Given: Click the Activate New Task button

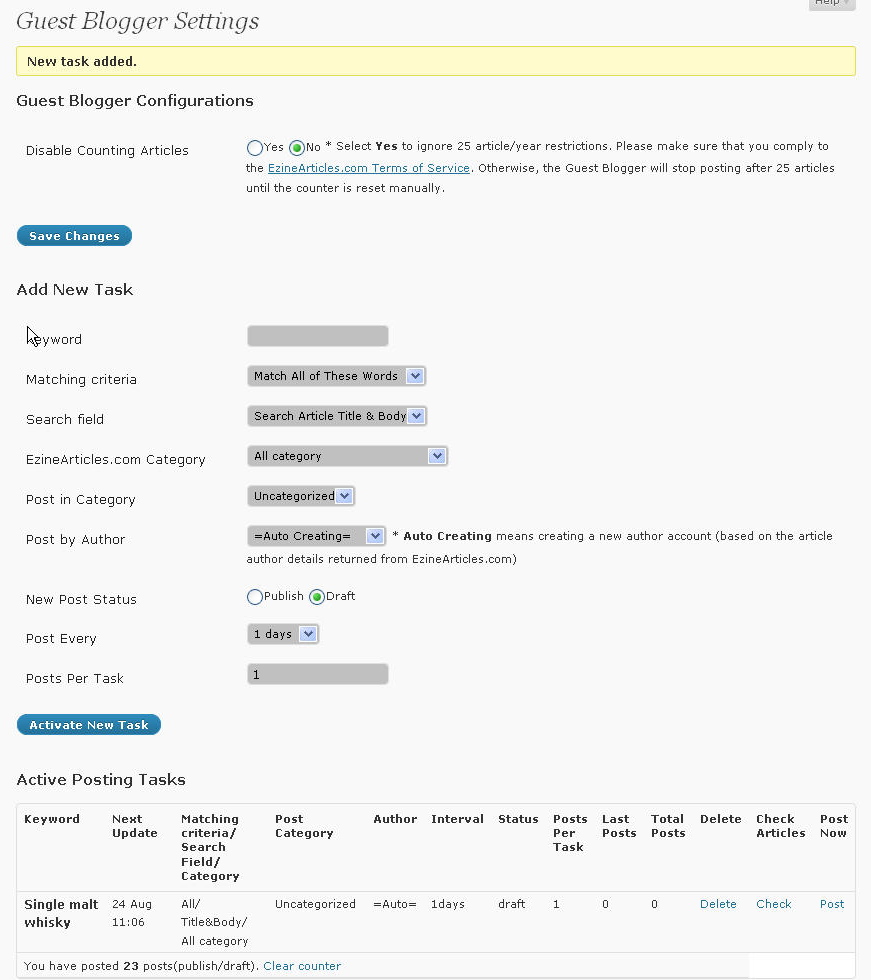Looking at the screenshot, I should click(89, 724).
